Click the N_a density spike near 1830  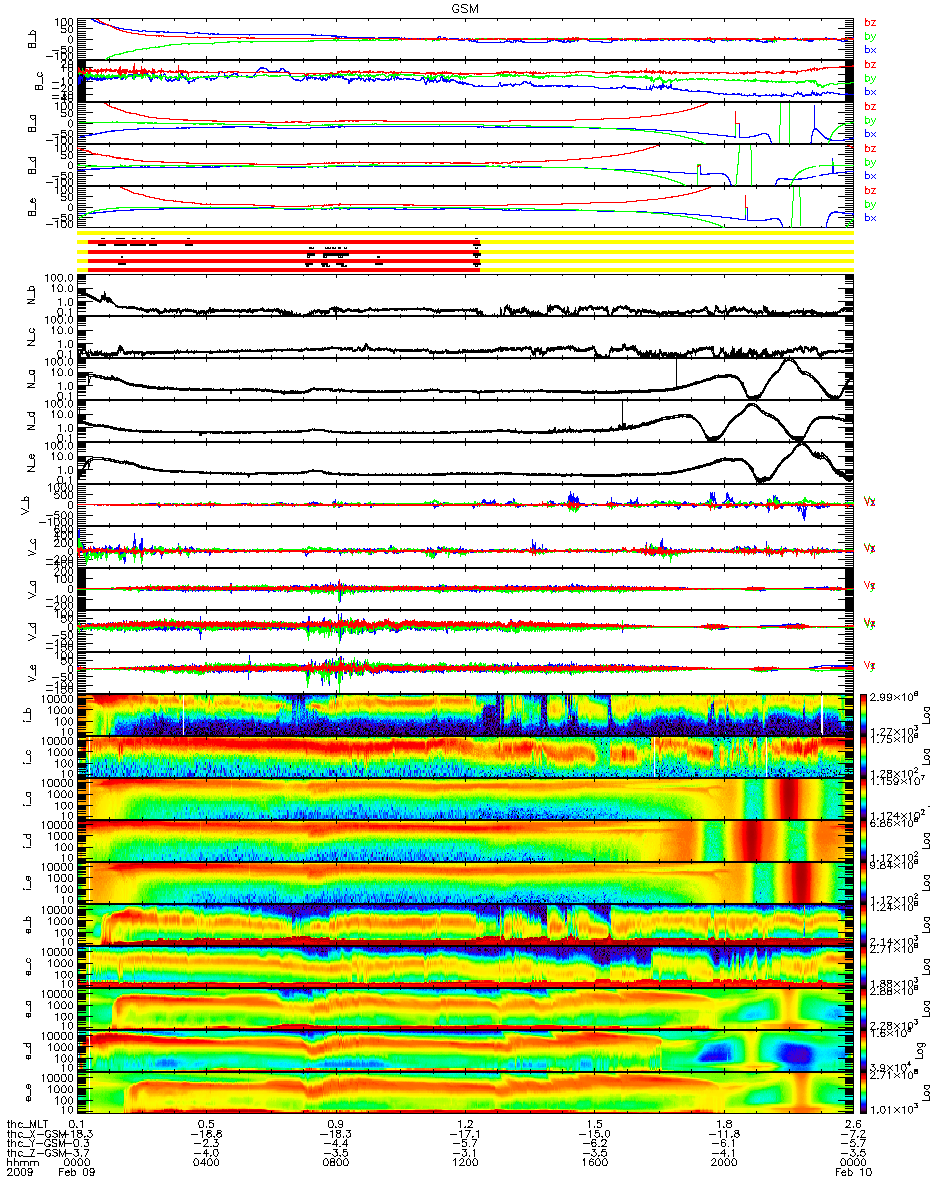[x=676, y=372]
